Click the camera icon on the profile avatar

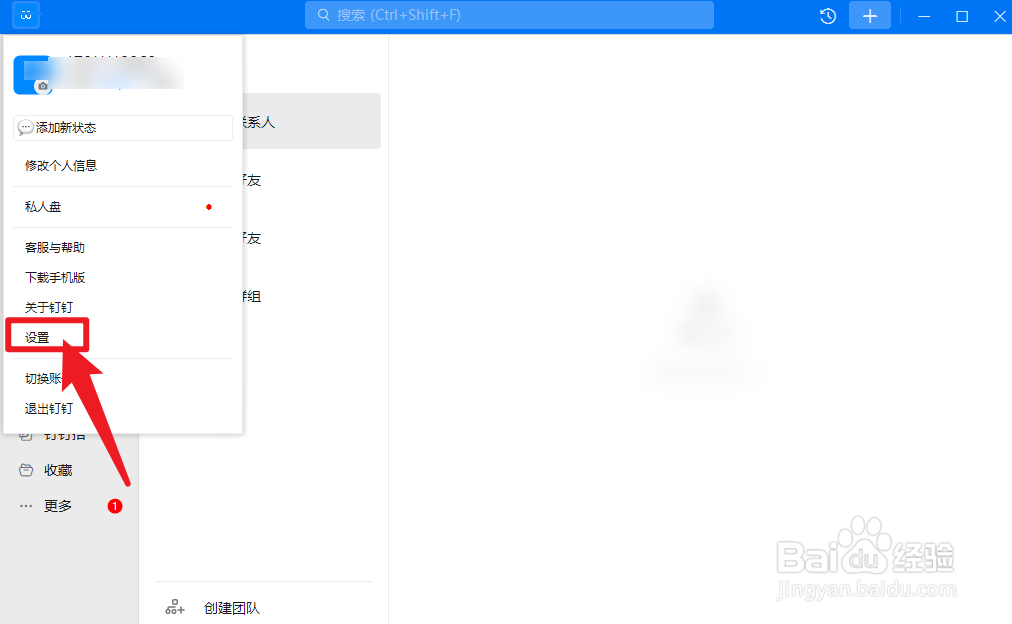point(41,87)
